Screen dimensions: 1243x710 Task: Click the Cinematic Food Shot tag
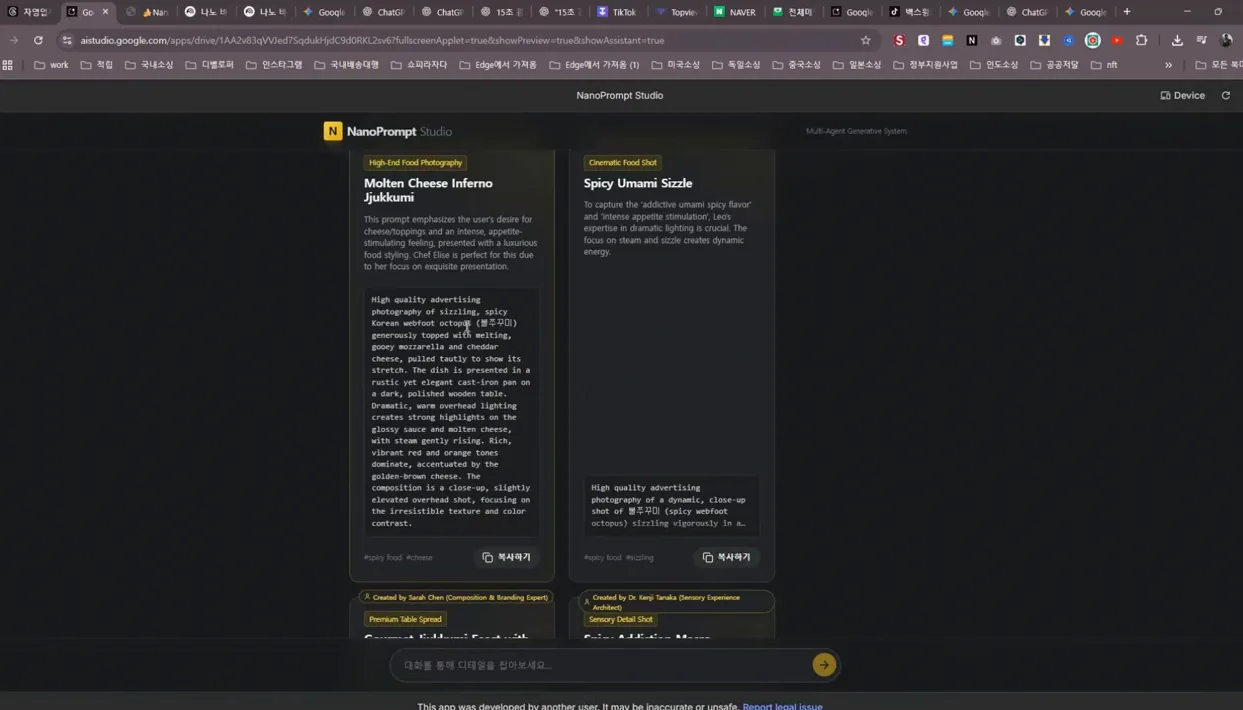(x=622, y=162)
